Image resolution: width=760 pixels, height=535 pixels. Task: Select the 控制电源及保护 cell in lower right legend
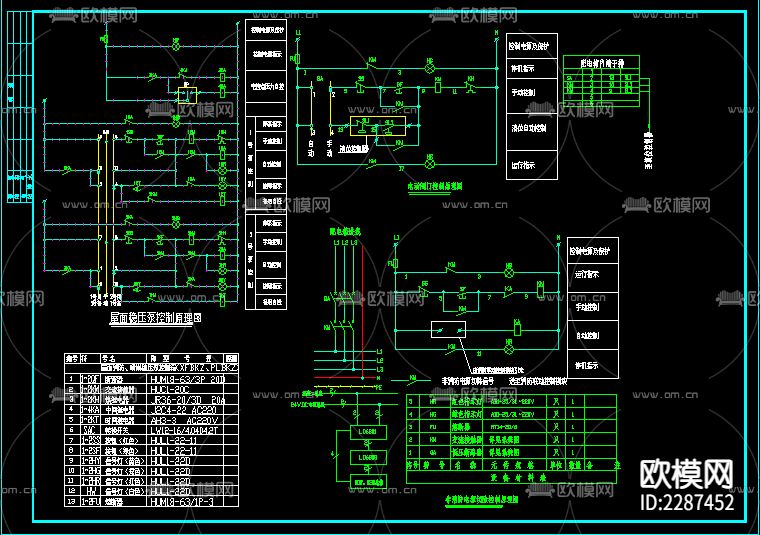tap(593, 252)
